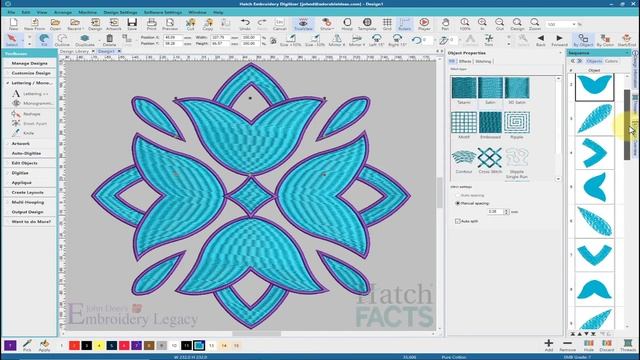
Task: Switch to the Stitching tab
Action: coord(483,61)
